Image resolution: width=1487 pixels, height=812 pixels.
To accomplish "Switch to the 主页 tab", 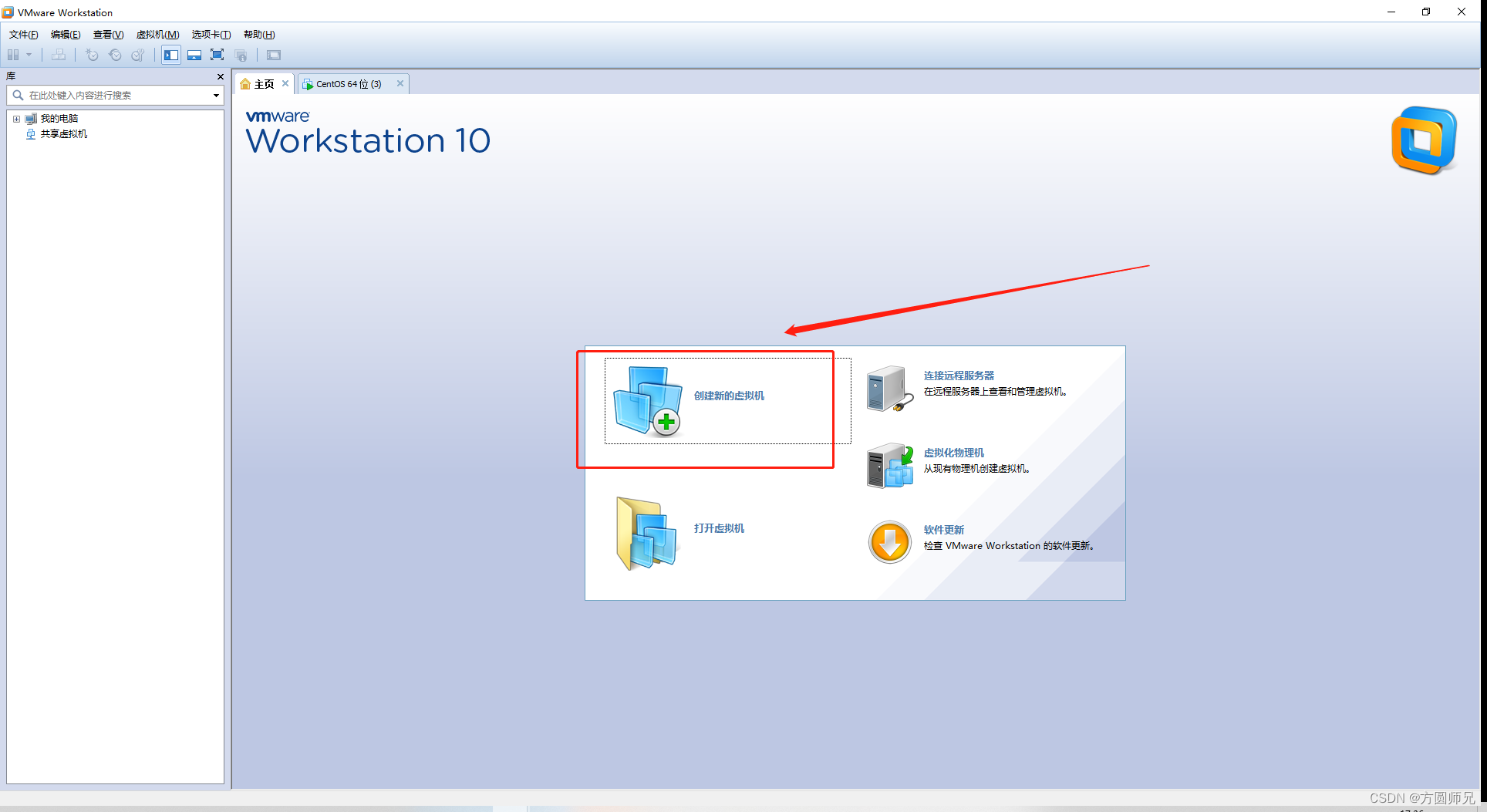I will (x=265, y=84).
